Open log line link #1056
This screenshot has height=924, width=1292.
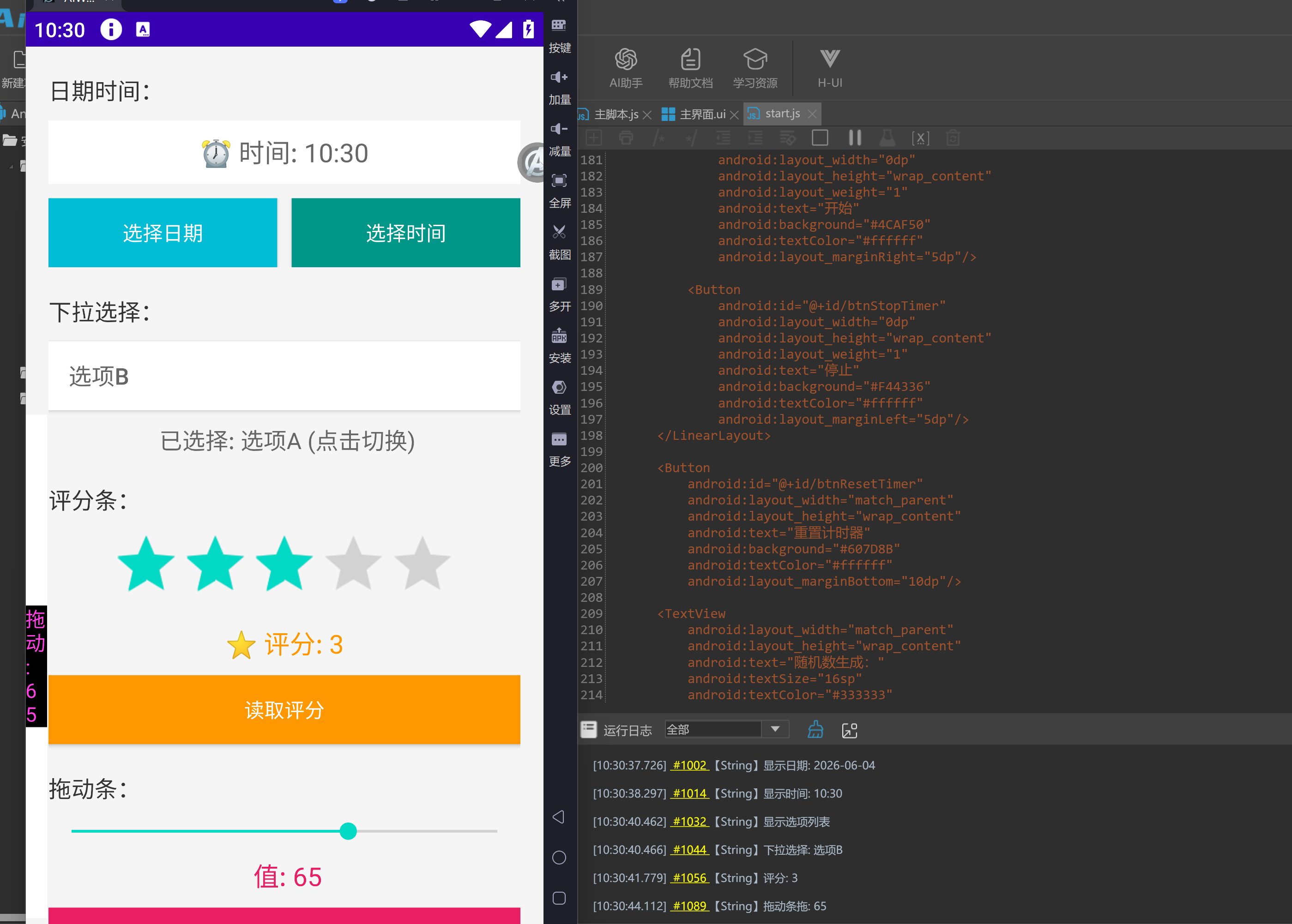pyautogui.click(x=689, y=878)
